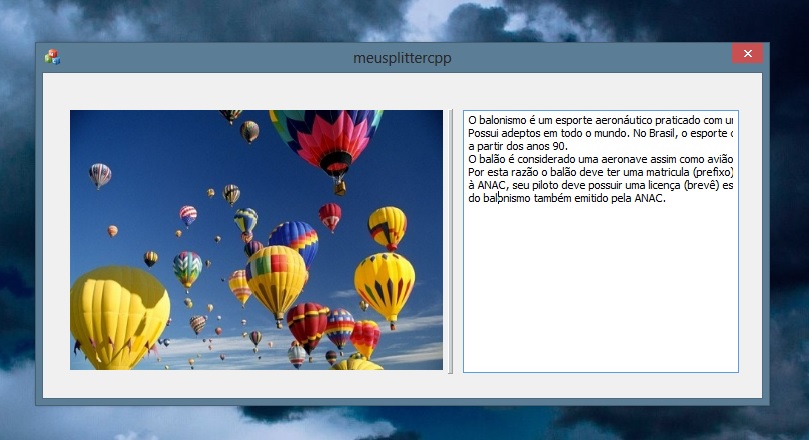
Task: Click the small white striped balloon at far left
Action: 100,175
